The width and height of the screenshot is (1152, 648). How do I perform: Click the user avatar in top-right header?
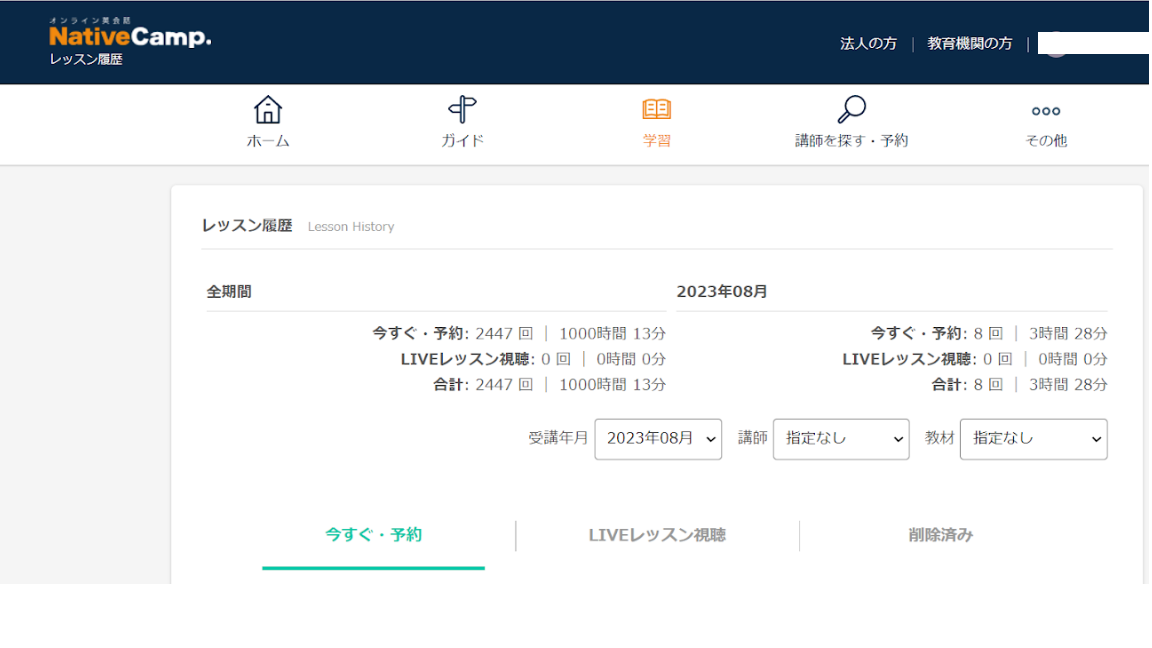[1054, 44]
